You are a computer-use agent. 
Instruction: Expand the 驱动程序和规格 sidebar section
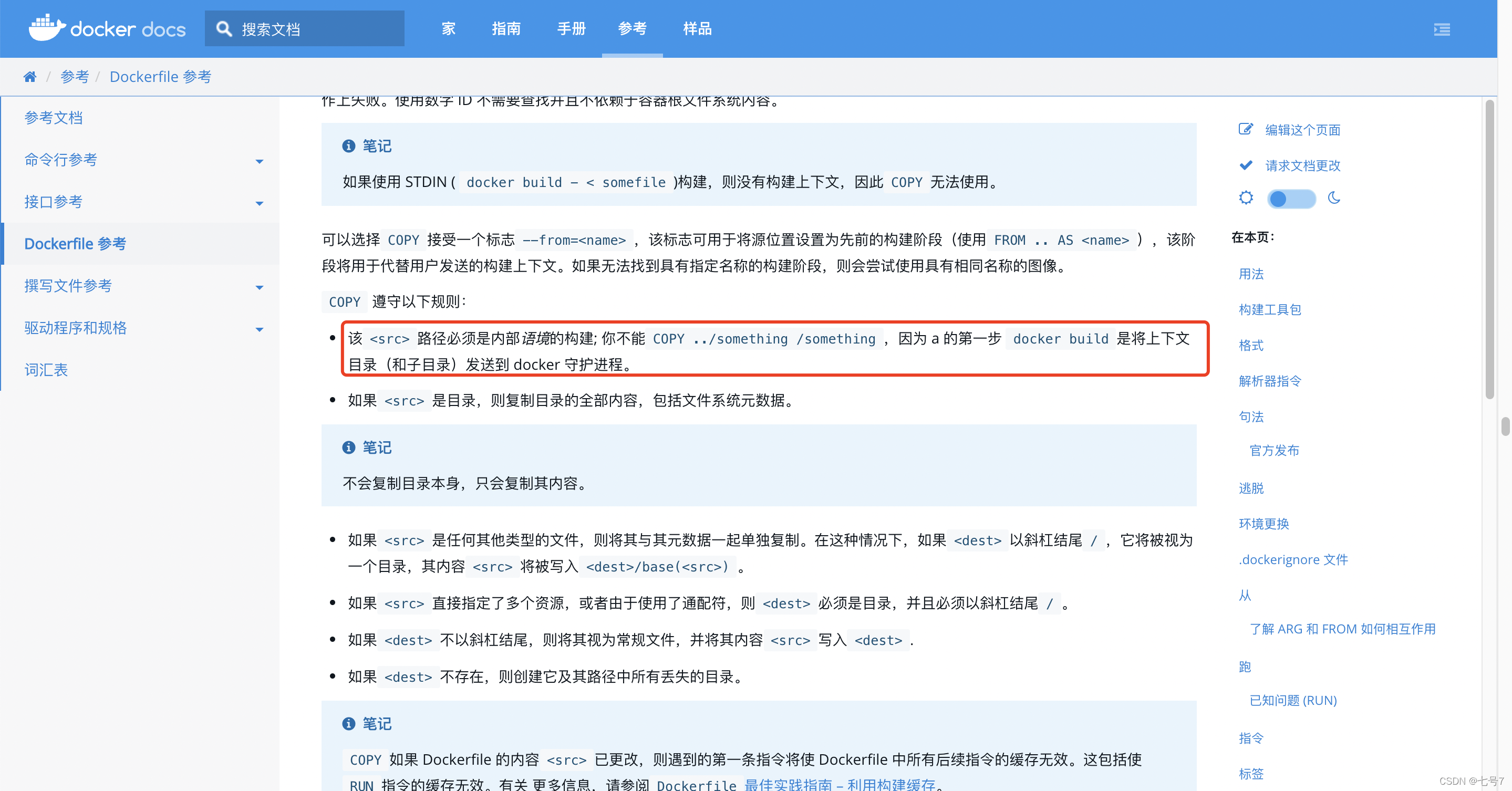click(x=260, y=329)
